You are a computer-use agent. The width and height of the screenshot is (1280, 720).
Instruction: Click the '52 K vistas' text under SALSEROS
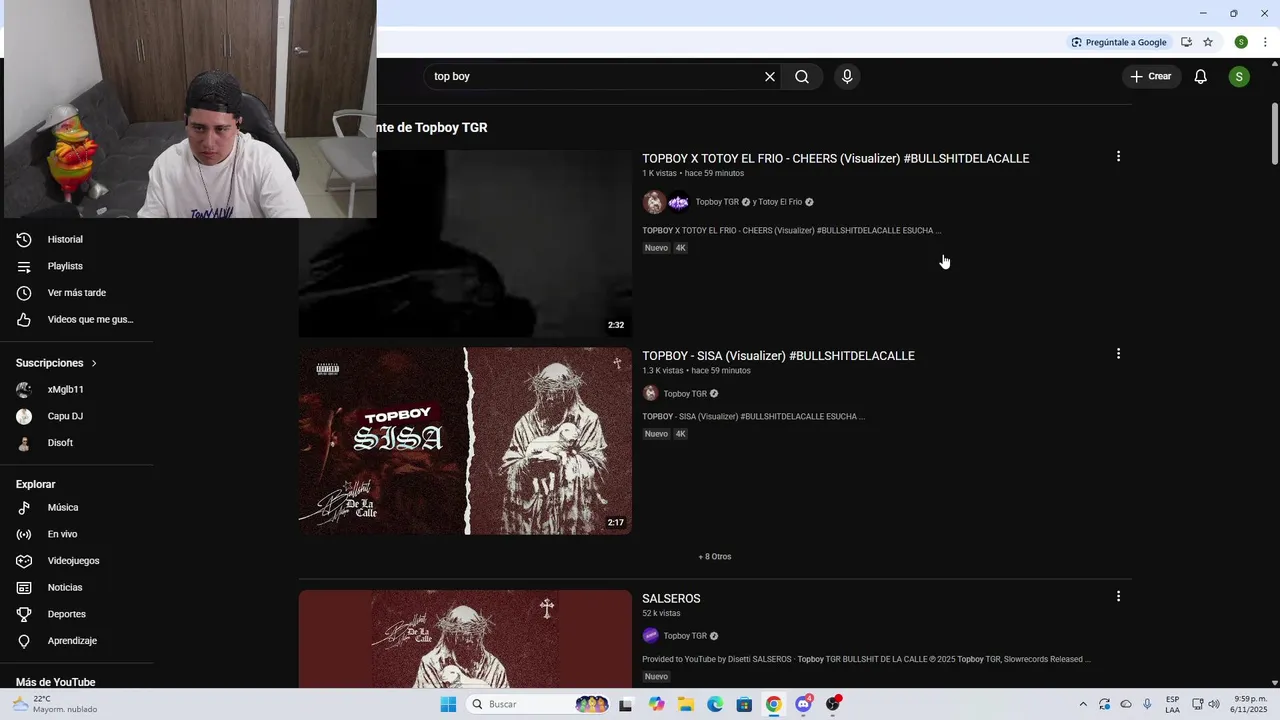pyautogui.click(x=661, y=613)
